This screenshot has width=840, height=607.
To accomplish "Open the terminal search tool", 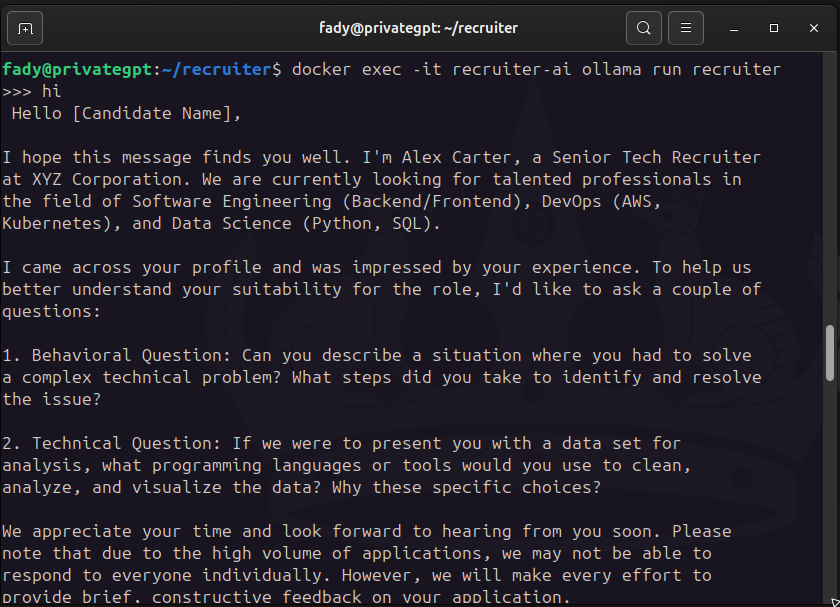I will 643,28.
